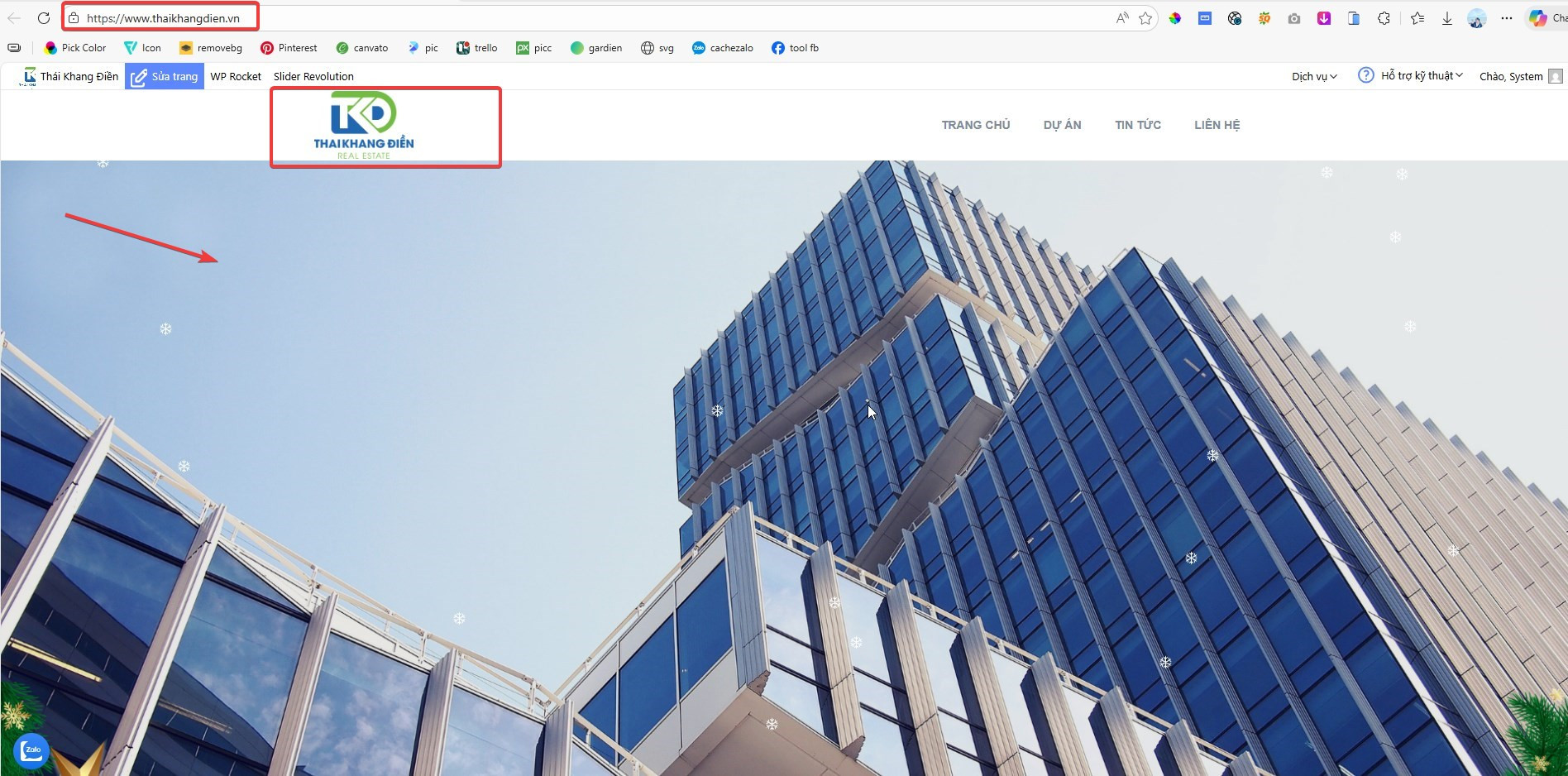Click the System user avatar in admin bar
This screenshot has height=776, width=1568.
1556,76
